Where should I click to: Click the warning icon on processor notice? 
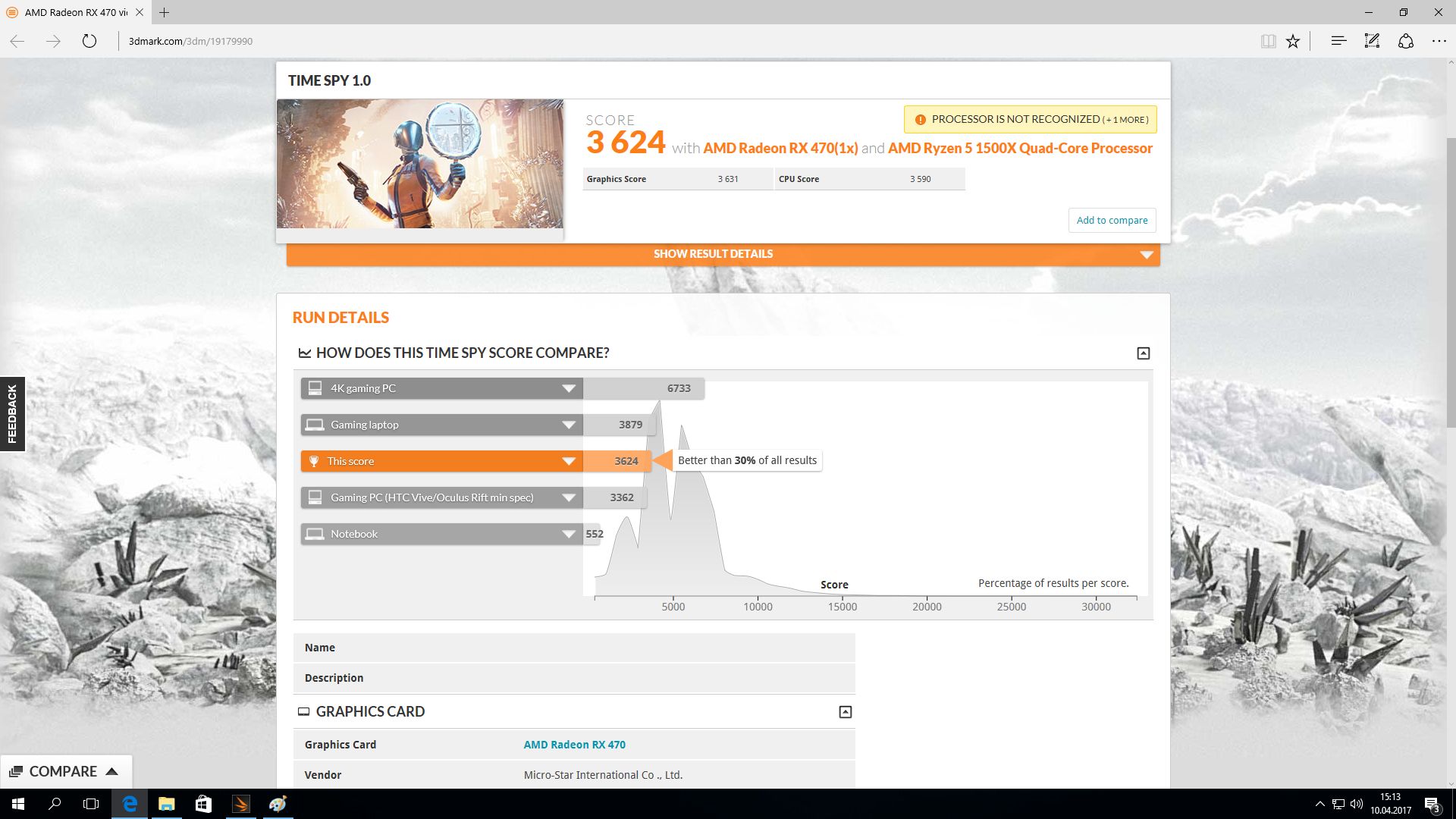pos(920,120)
